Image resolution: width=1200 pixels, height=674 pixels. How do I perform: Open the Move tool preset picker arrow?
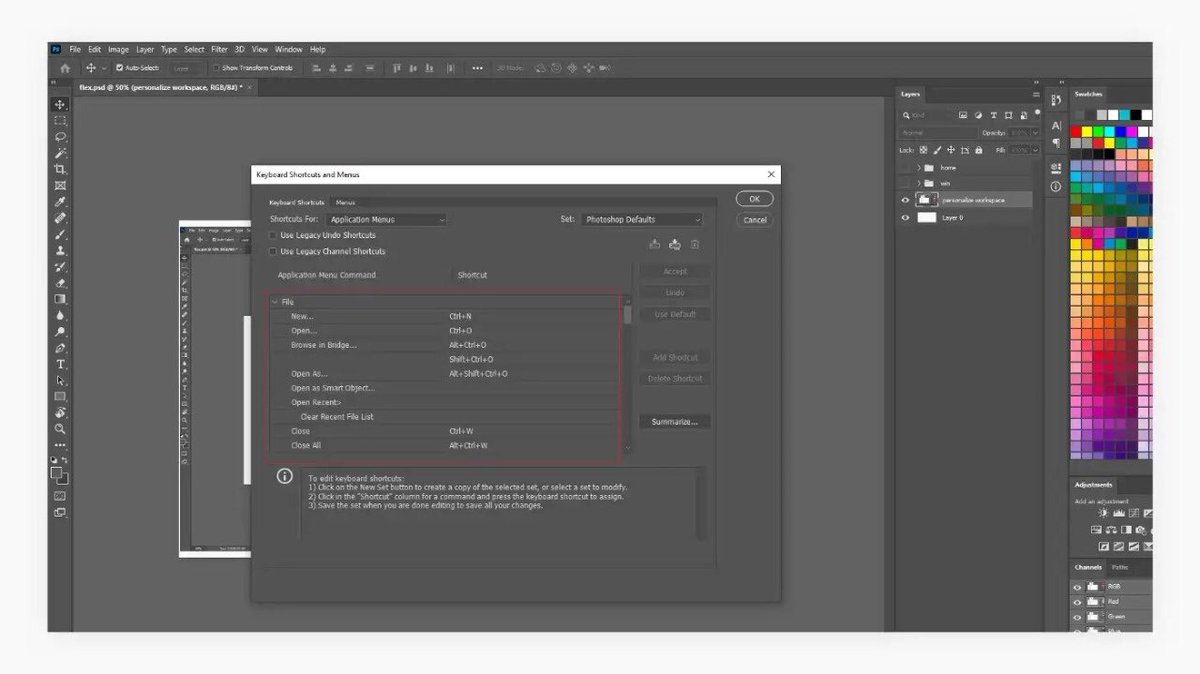[104, 68]
